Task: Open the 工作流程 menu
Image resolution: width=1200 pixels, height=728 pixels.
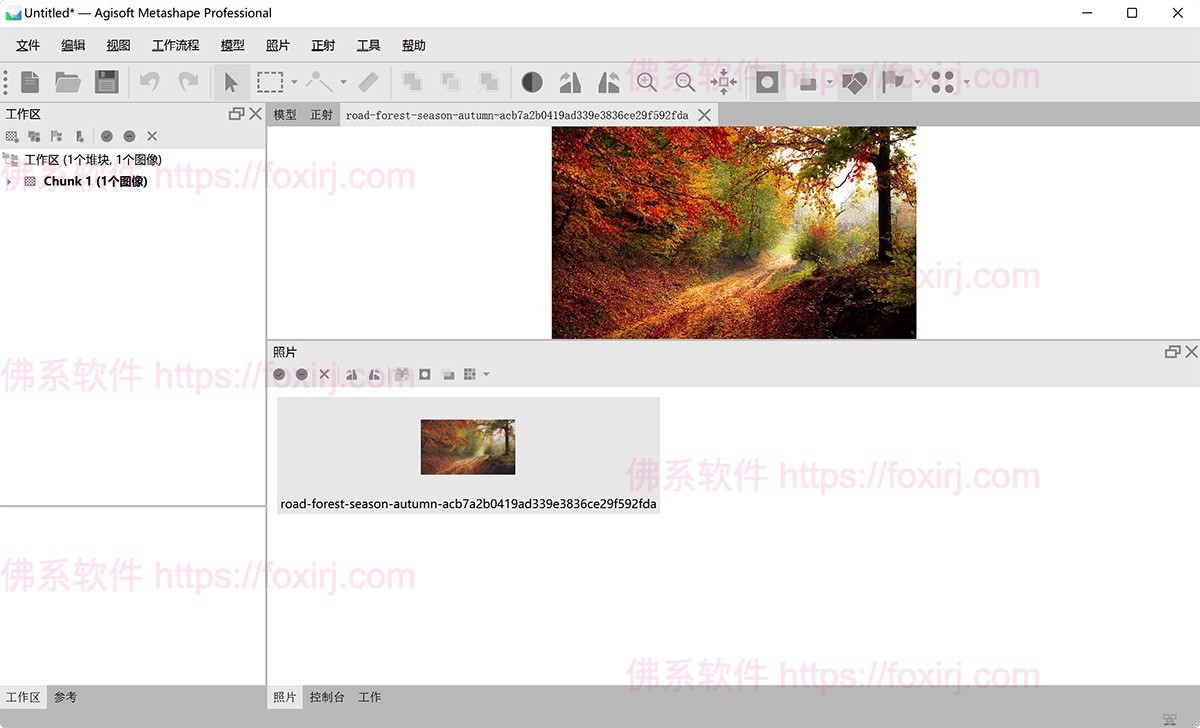Action: coord(176,45)
